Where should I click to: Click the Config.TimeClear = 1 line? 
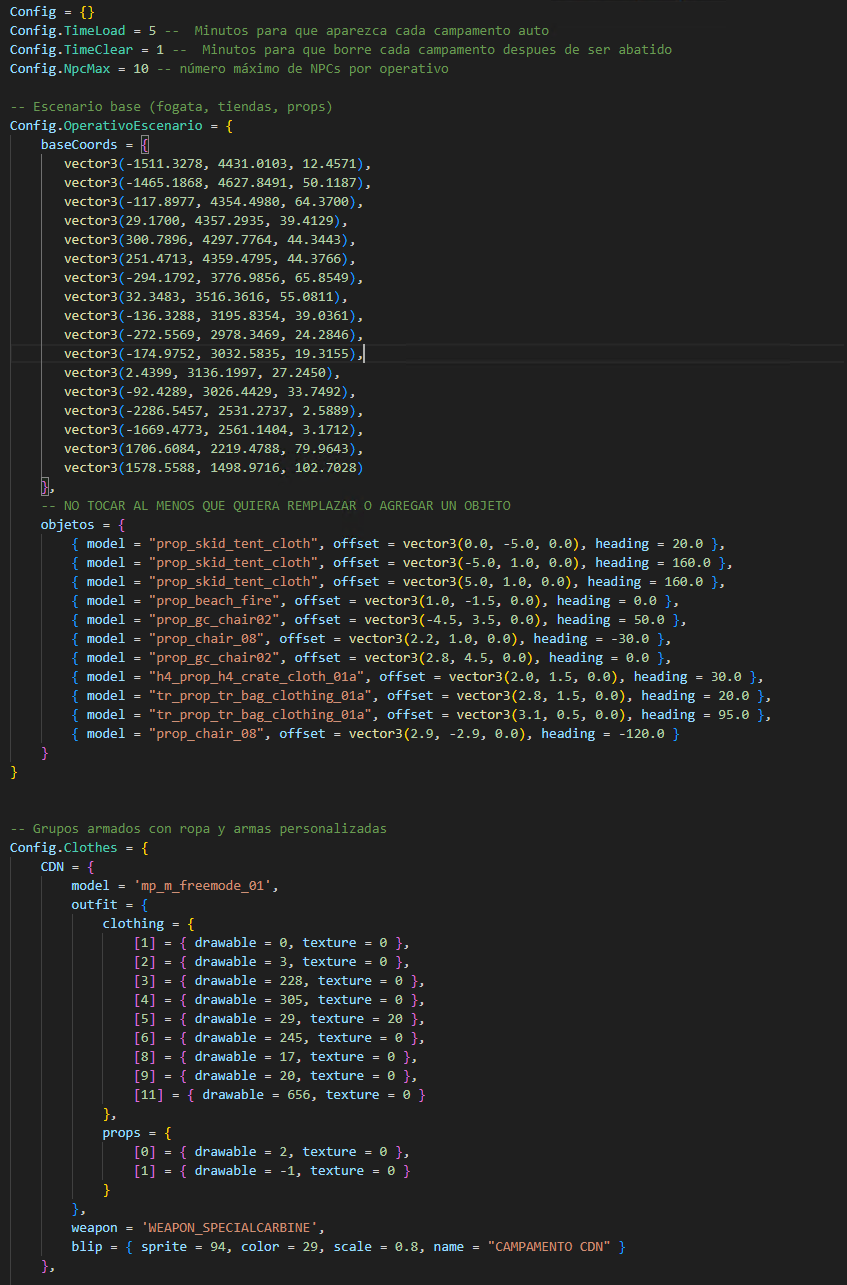click(341, 50)
